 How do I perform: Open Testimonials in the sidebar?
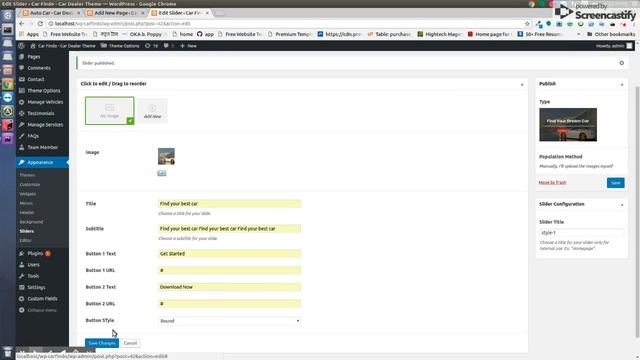tap(40, 113)
